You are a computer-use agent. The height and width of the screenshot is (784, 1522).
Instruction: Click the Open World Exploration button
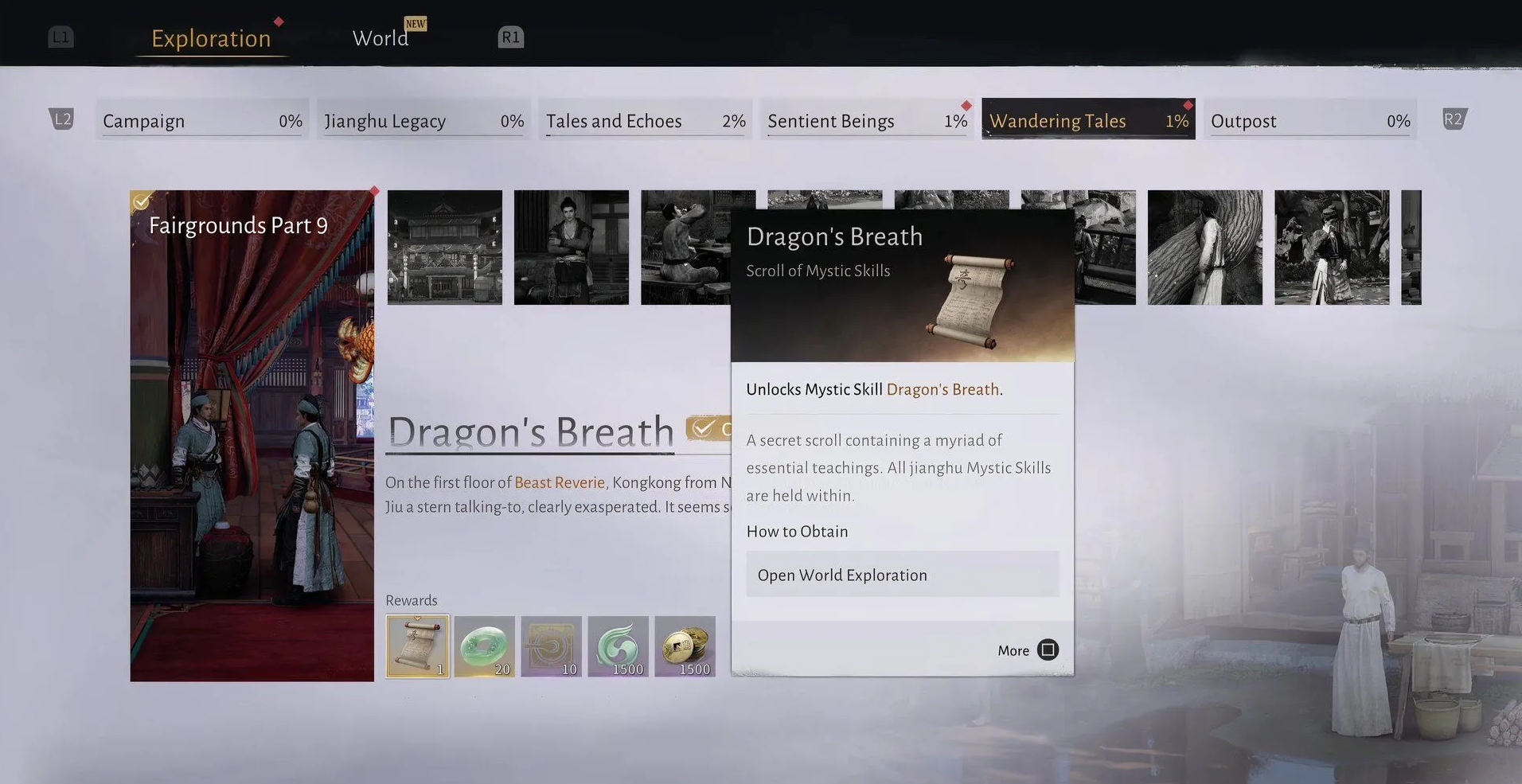902,575
